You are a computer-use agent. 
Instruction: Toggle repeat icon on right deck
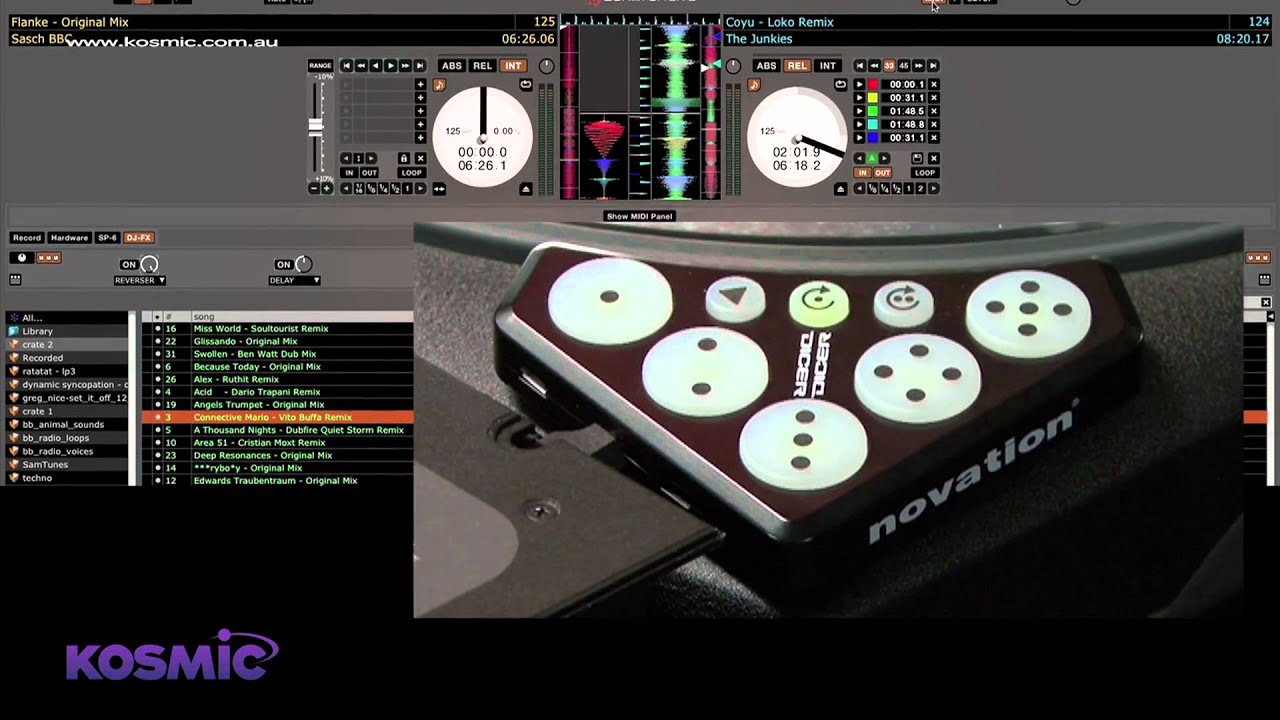click(841, 84)
